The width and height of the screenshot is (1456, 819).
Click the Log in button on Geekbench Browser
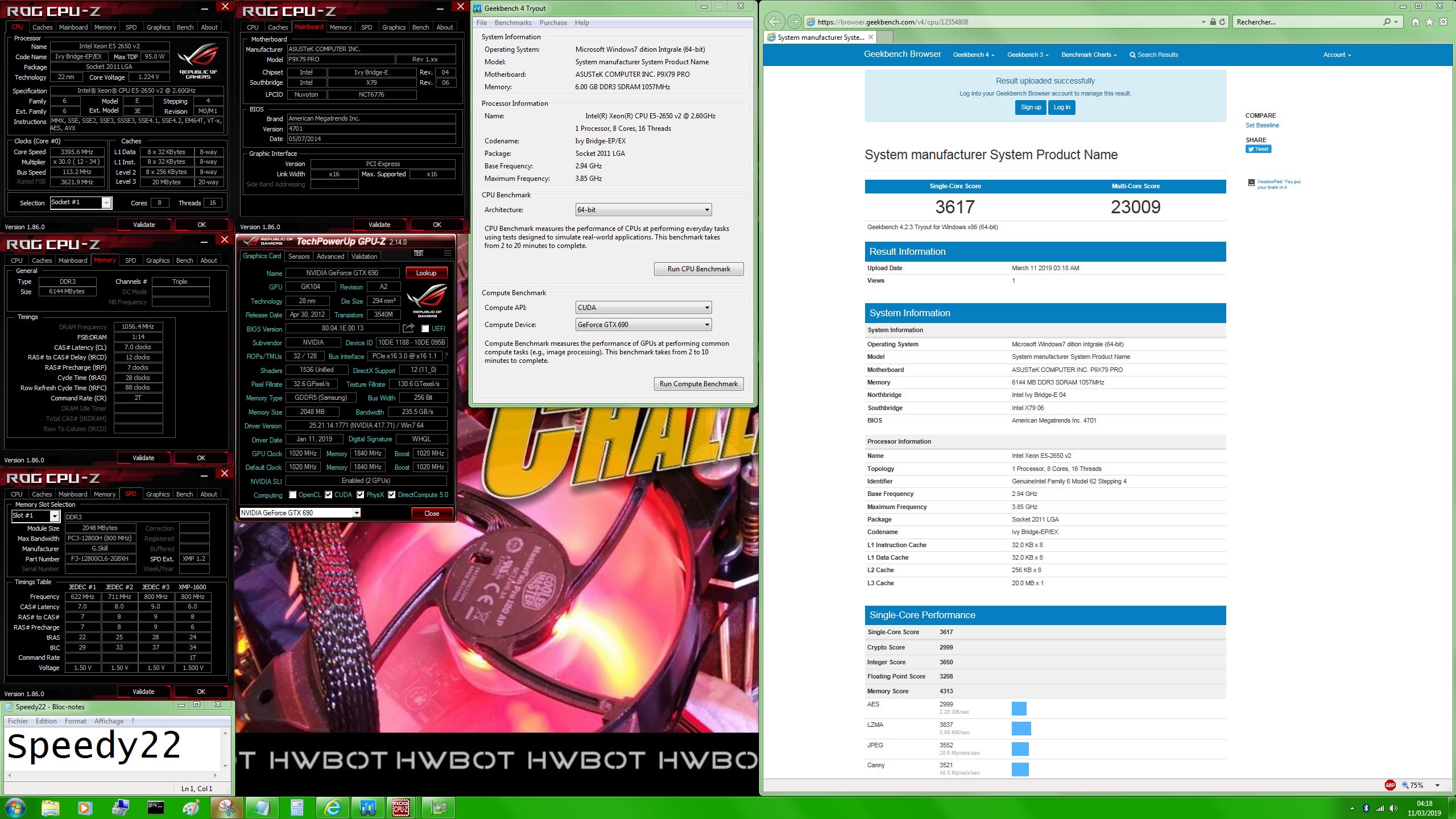1062,107
